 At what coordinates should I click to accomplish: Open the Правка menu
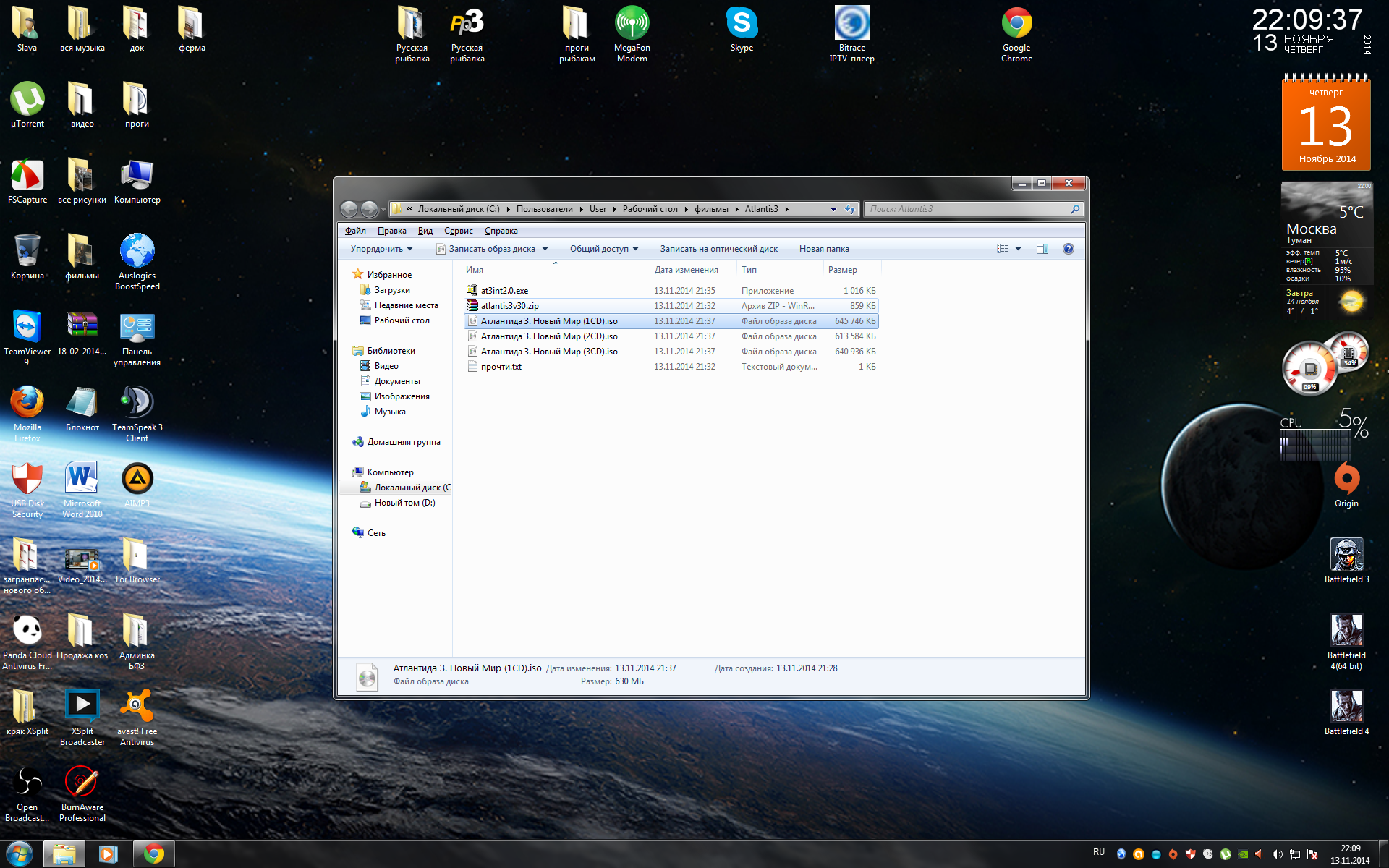(x=391, y=231)
